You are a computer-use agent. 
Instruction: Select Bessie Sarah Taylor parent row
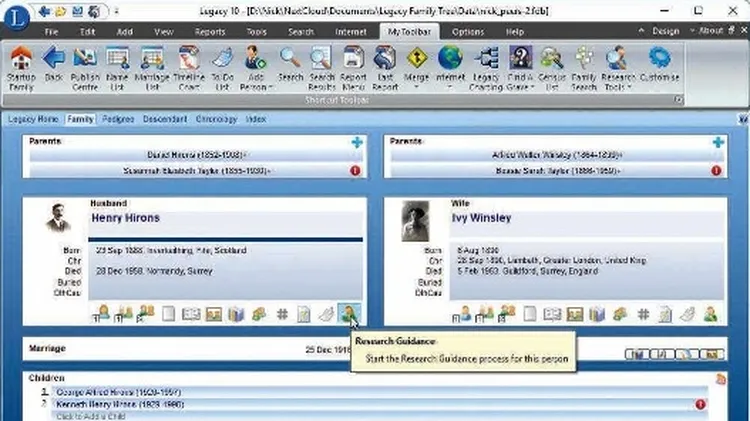(557, 171)
